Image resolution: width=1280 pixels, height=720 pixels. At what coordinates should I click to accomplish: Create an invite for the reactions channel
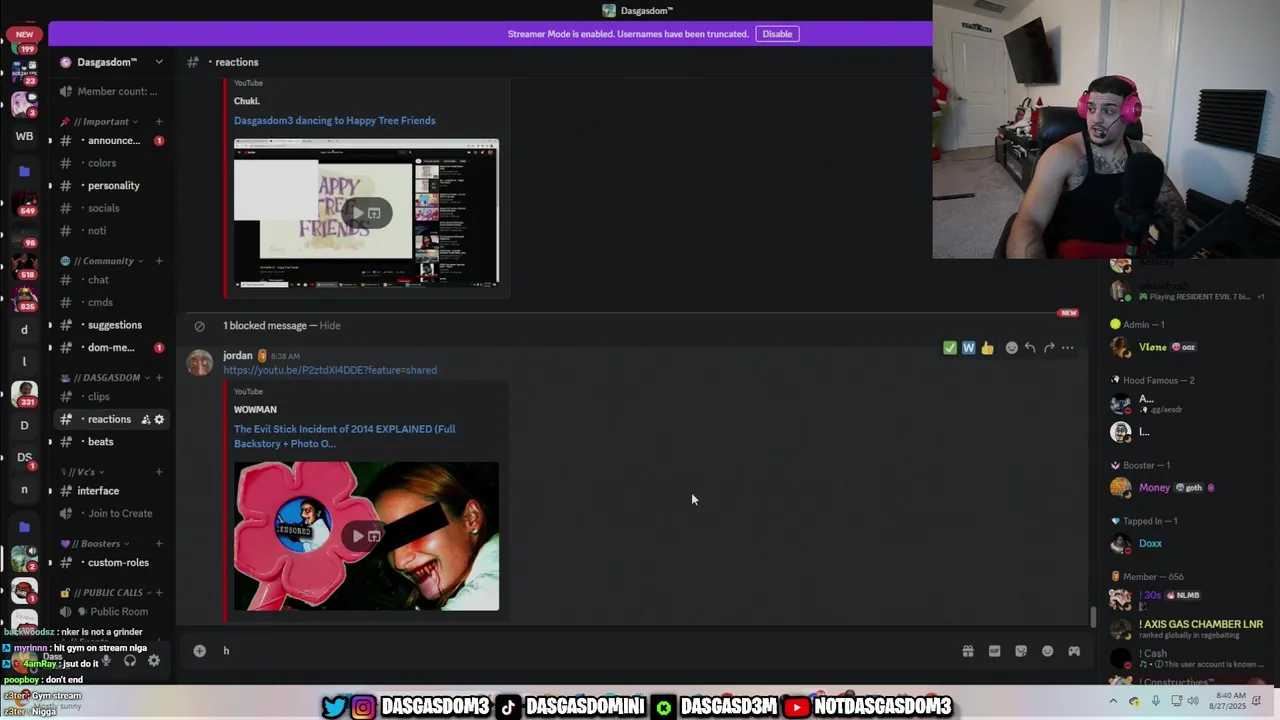[145, 419]
